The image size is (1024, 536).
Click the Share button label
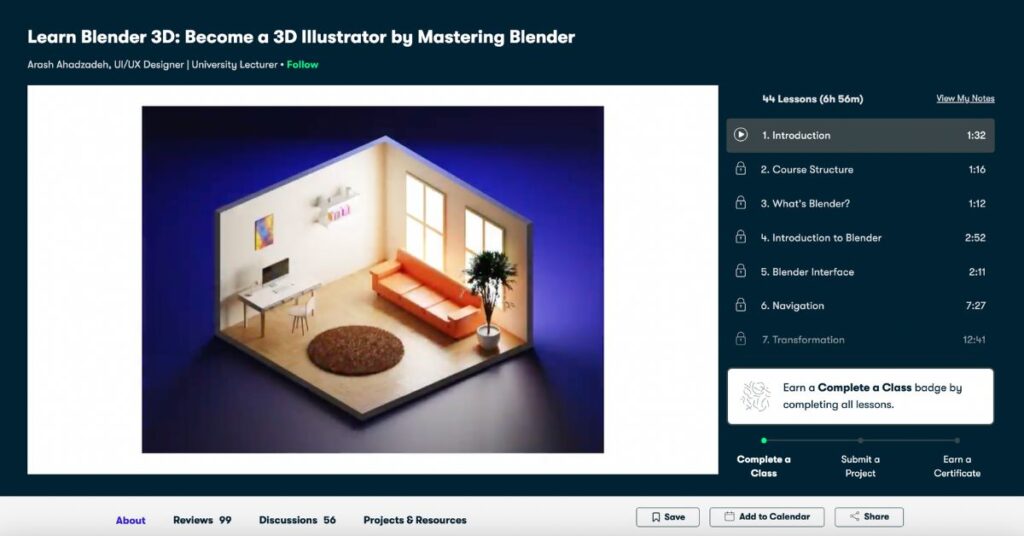876,516
